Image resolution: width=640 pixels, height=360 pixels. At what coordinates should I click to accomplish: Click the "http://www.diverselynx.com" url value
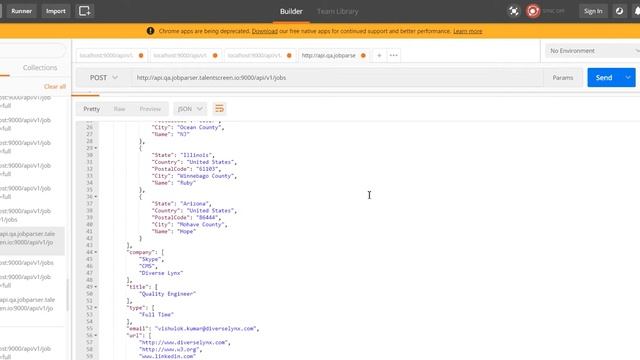point(183,342)
